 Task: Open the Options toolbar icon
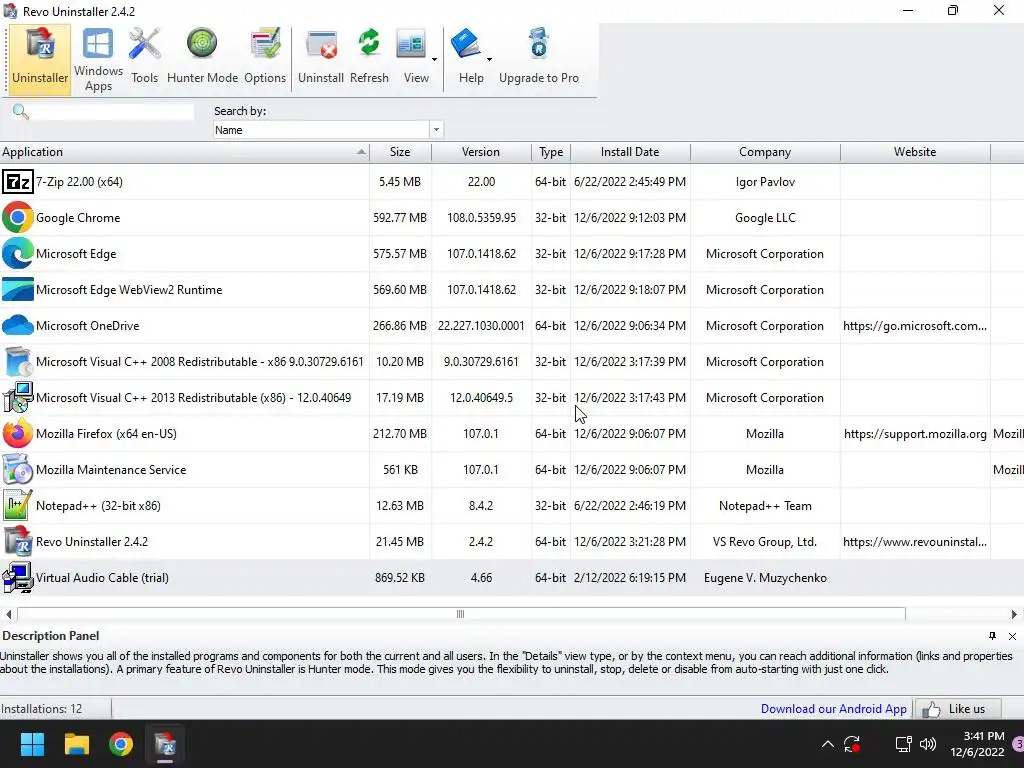pyautogui.click(x=265, y=44)
